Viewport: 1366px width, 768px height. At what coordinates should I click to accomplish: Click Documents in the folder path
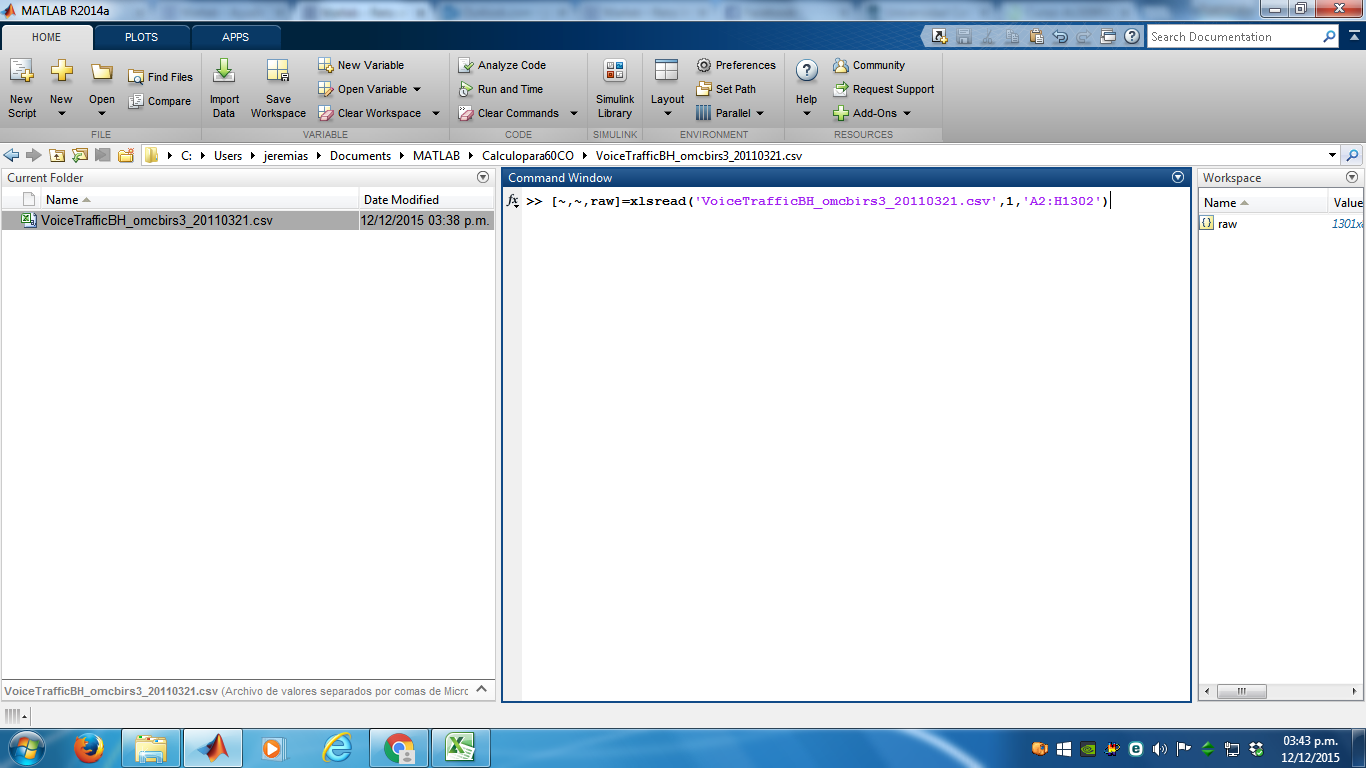[x=360, y=156]
